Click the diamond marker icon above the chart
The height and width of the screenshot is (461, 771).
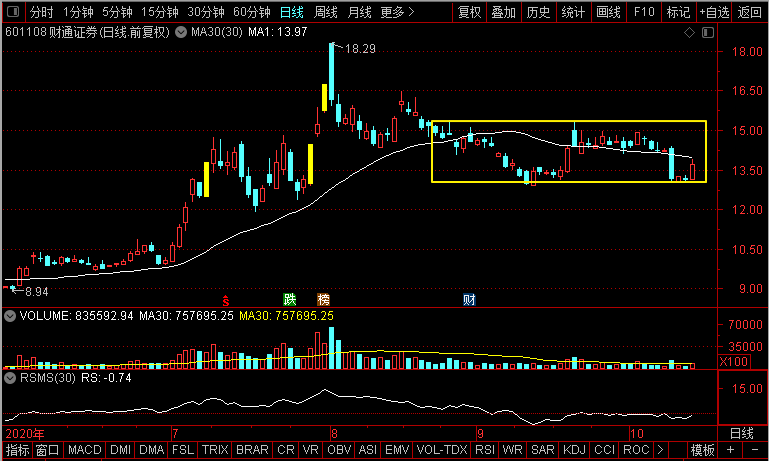689,32
